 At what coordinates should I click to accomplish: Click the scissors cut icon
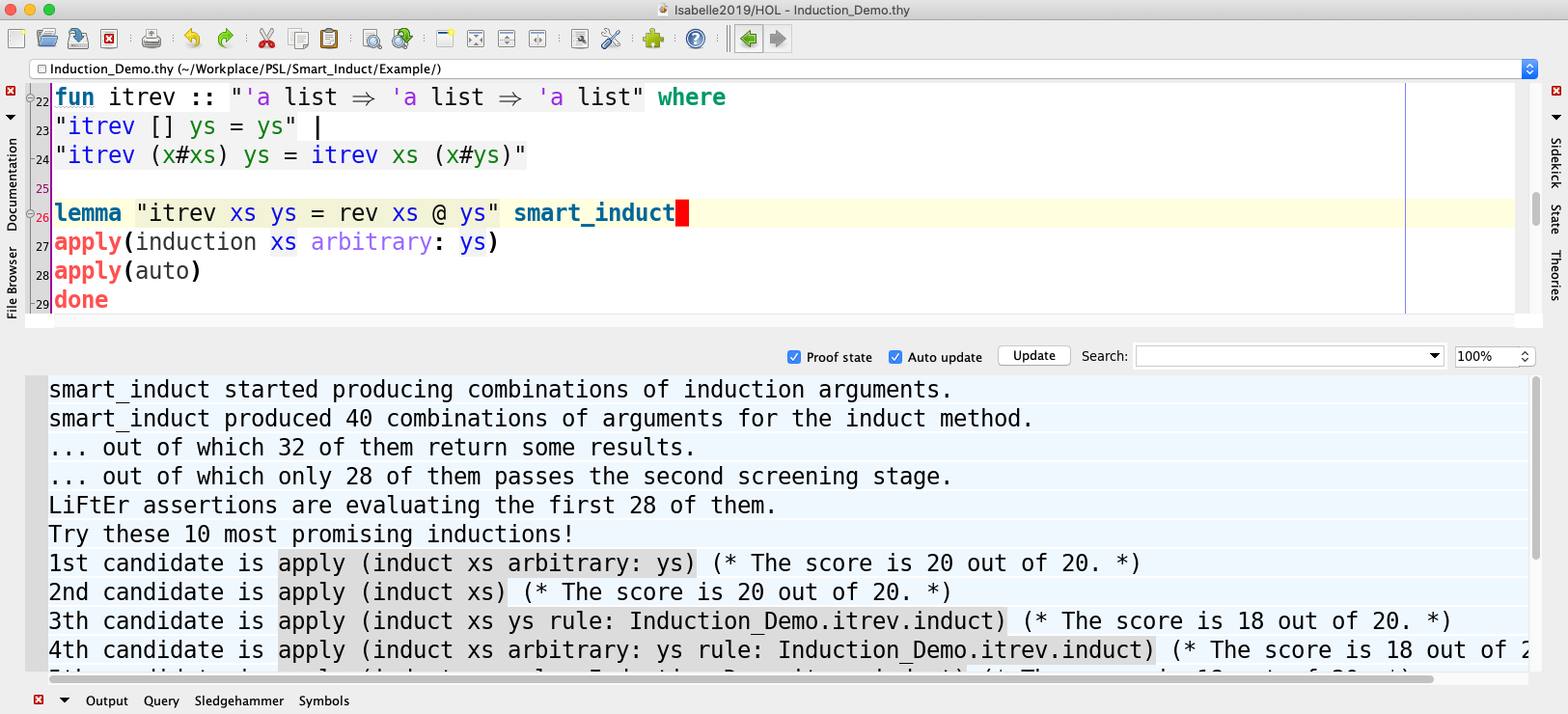click(x=266, y=39)
